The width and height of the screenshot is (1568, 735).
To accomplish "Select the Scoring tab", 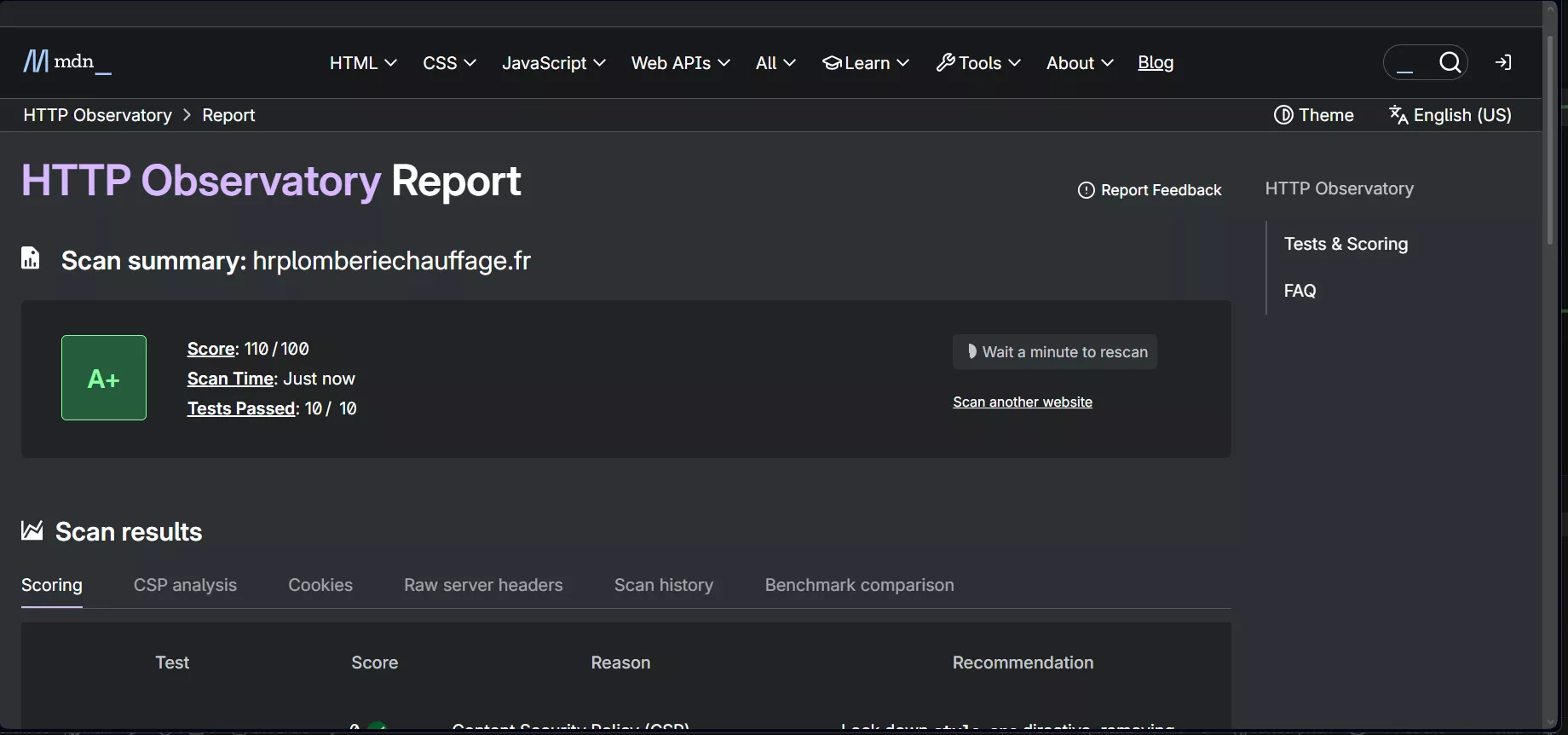I will click(x=52, y=585).
